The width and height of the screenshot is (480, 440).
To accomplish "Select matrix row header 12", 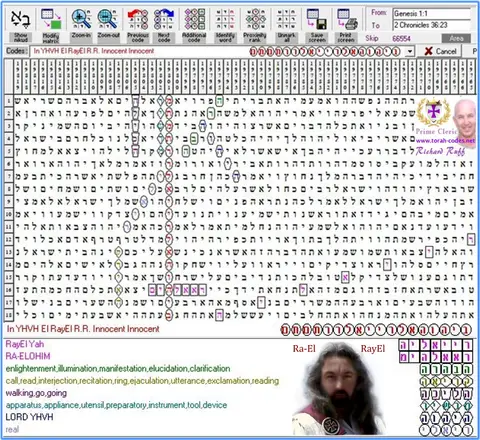I will tap(9, 239).
